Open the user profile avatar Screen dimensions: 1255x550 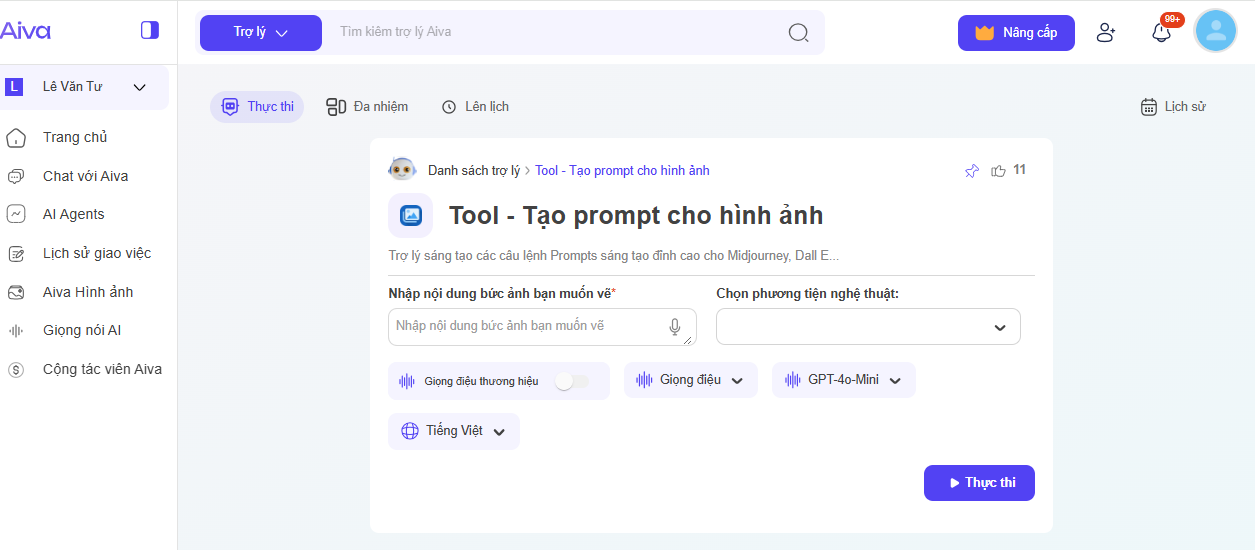1216,31
